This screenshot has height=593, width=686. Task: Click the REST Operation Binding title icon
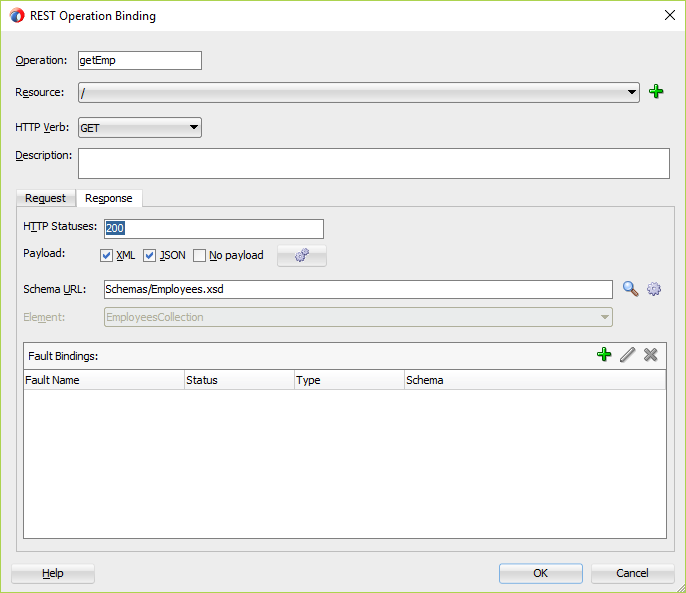17,16
